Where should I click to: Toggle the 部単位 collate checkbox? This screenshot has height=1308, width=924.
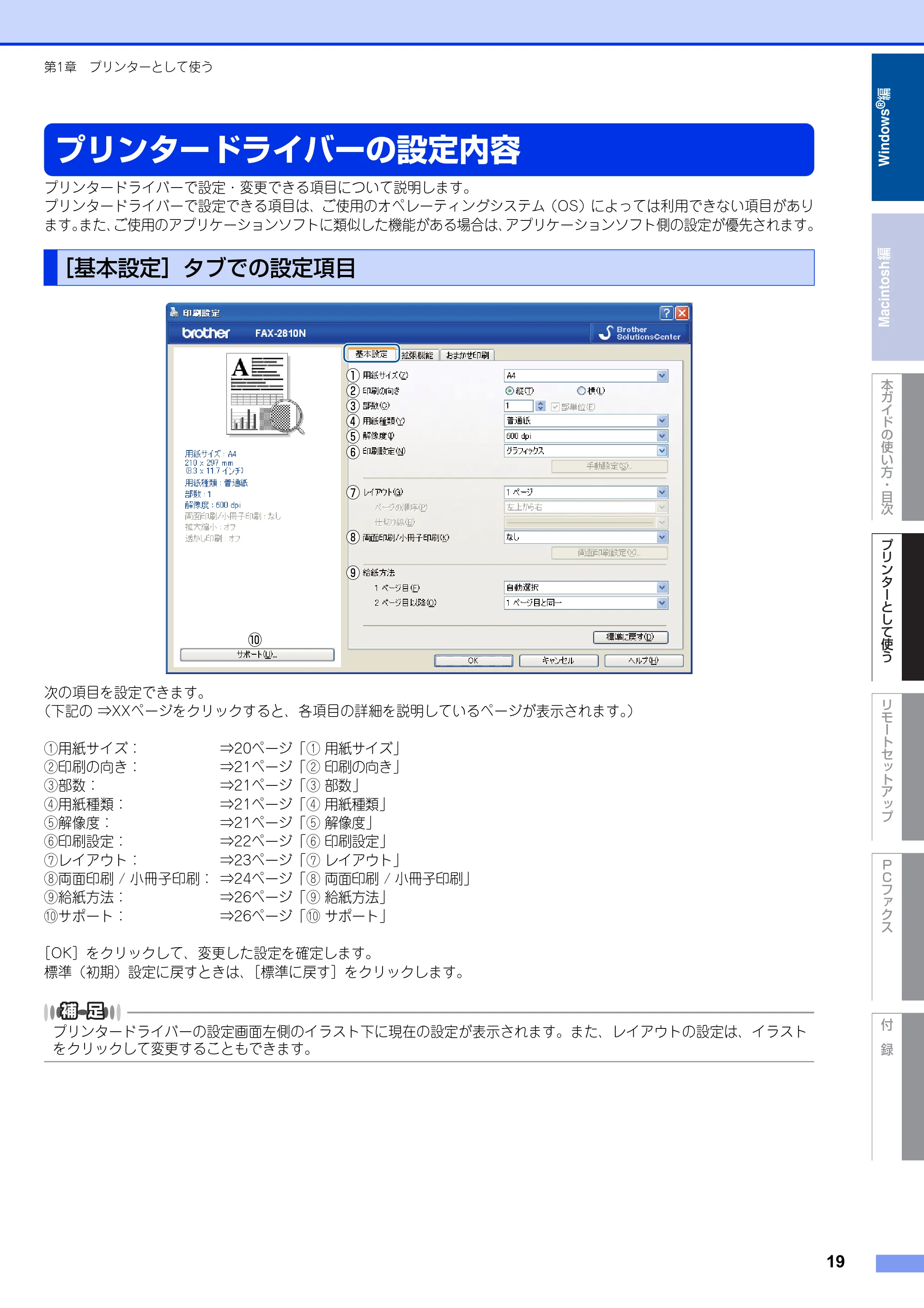click(555, 407)
